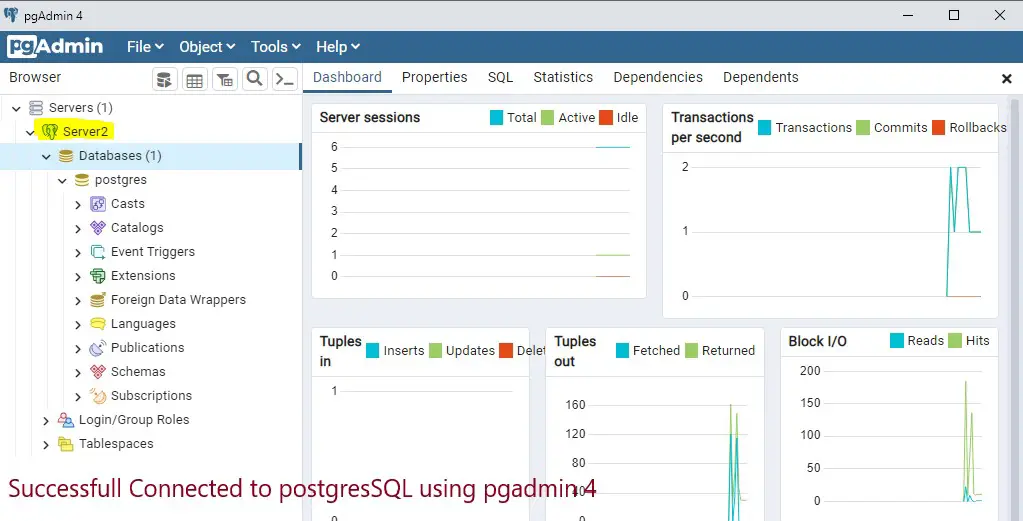Toggle the Inserts legend swatch
The height and width of the screenshot is (521, 1023).
point(373,350)
